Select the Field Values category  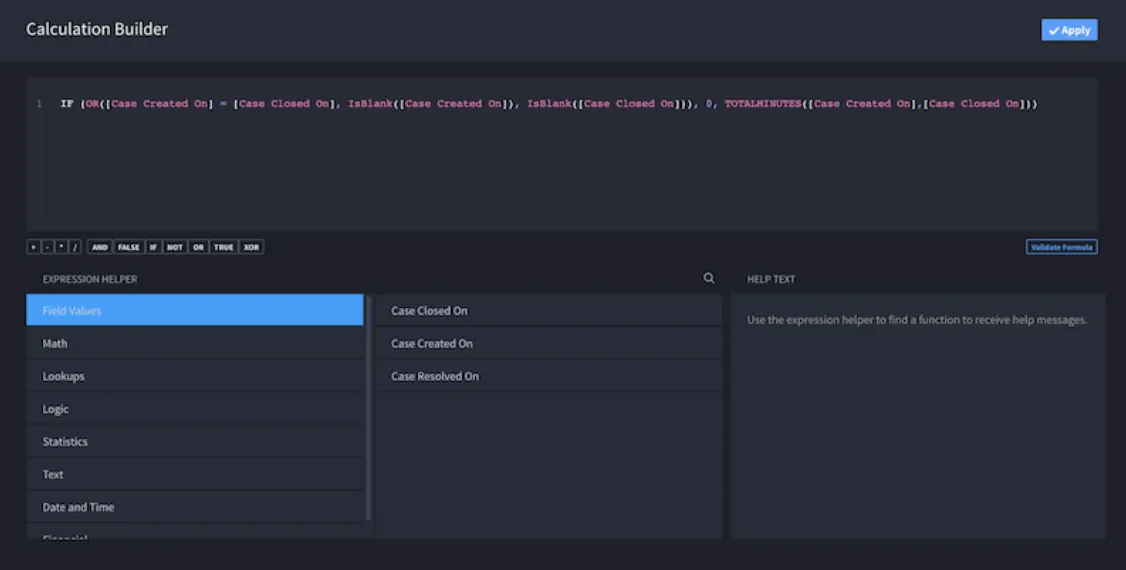pyautogui.click(x=195, y=310)
